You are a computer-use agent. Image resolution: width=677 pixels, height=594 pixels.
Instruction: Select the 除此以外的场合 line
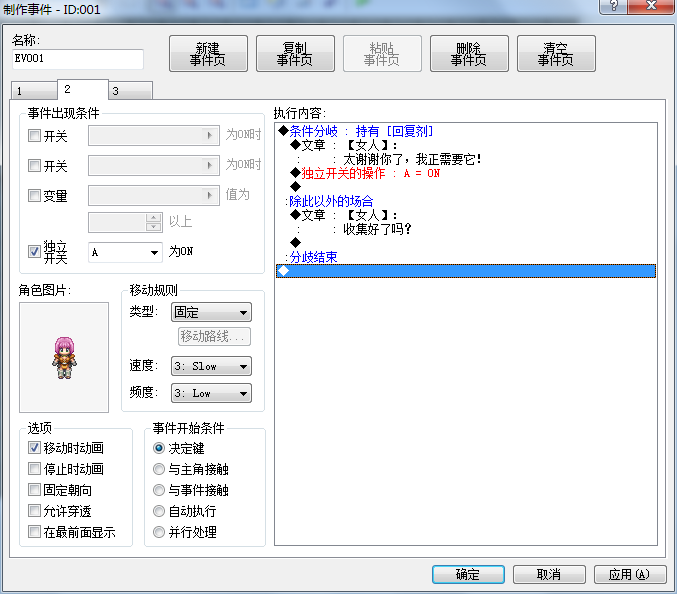click(x=465, y=201)
